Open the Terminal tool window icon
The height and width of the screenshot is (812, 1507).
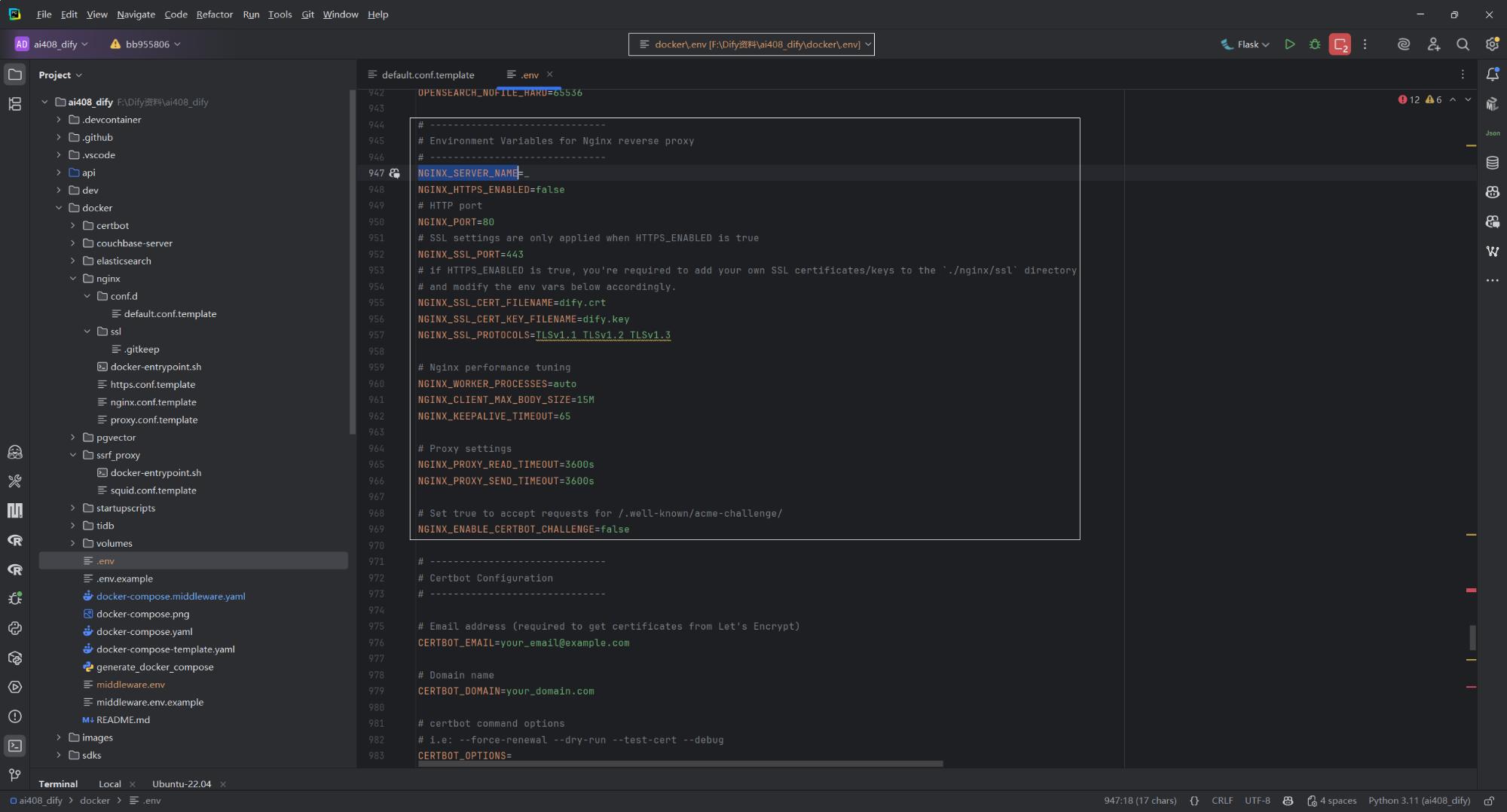pyautogui.click(x=14, y=746)
